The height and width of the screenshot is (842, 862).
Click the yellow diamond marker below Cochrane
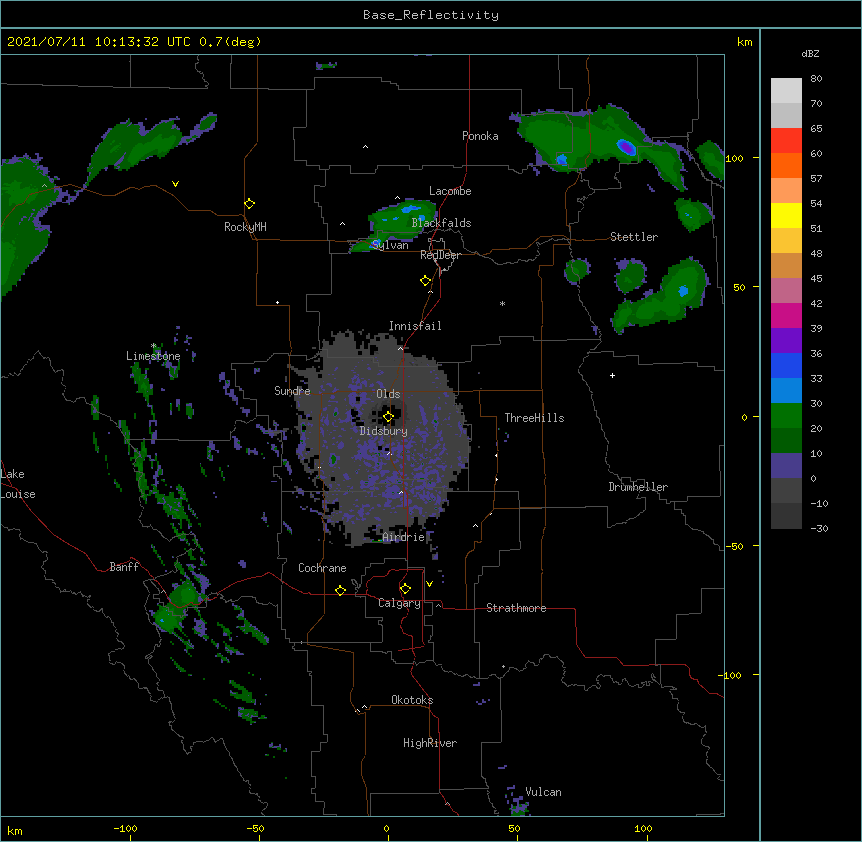(x=340, y=590)
